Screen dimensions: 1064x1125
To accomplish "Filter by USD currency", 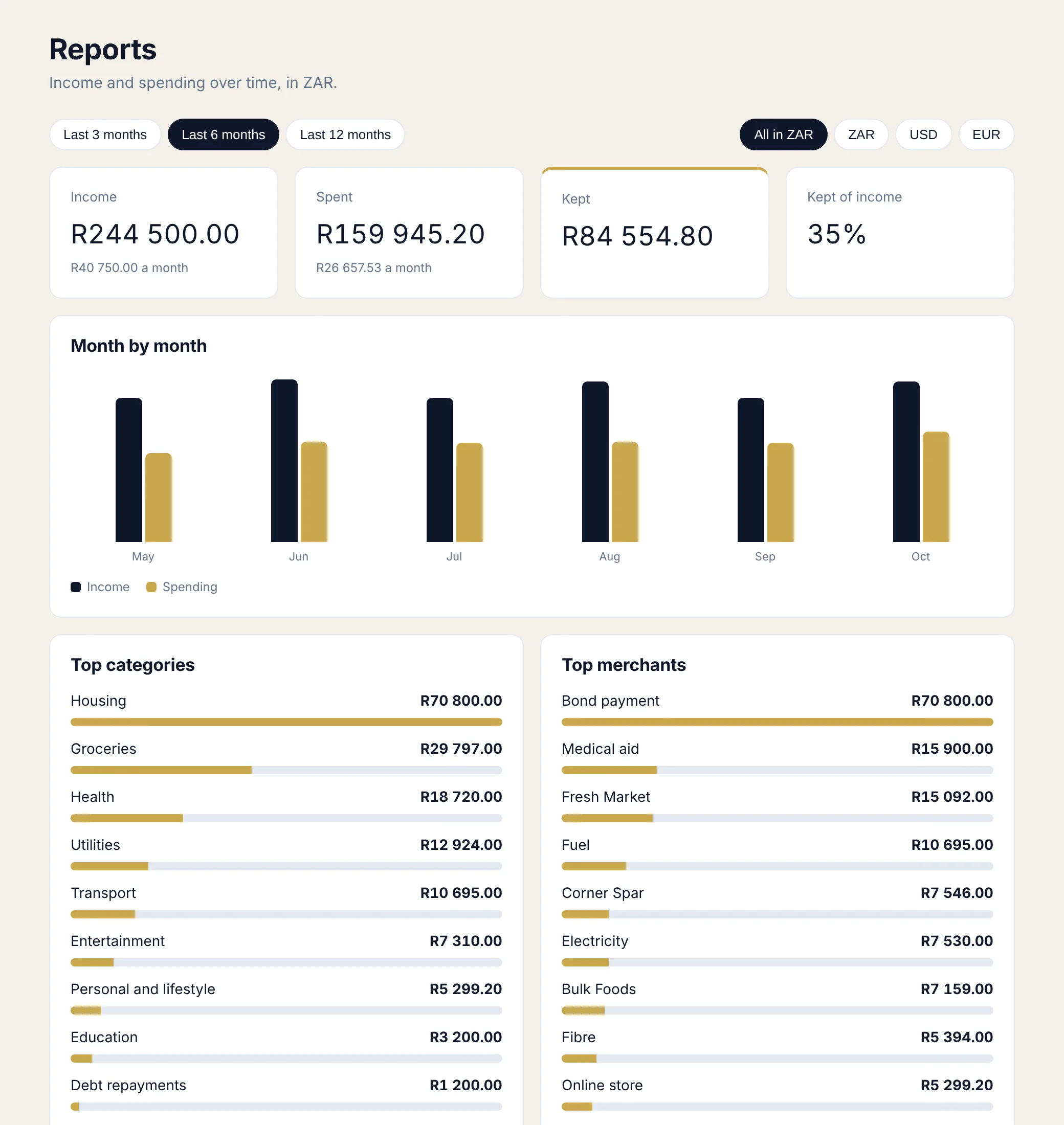I will [x=923, y=134].
